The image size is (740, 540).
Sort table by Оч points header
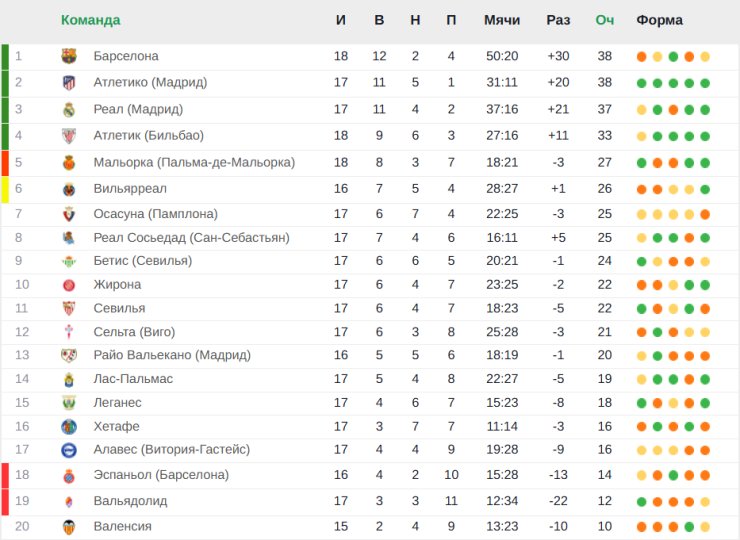605,20
